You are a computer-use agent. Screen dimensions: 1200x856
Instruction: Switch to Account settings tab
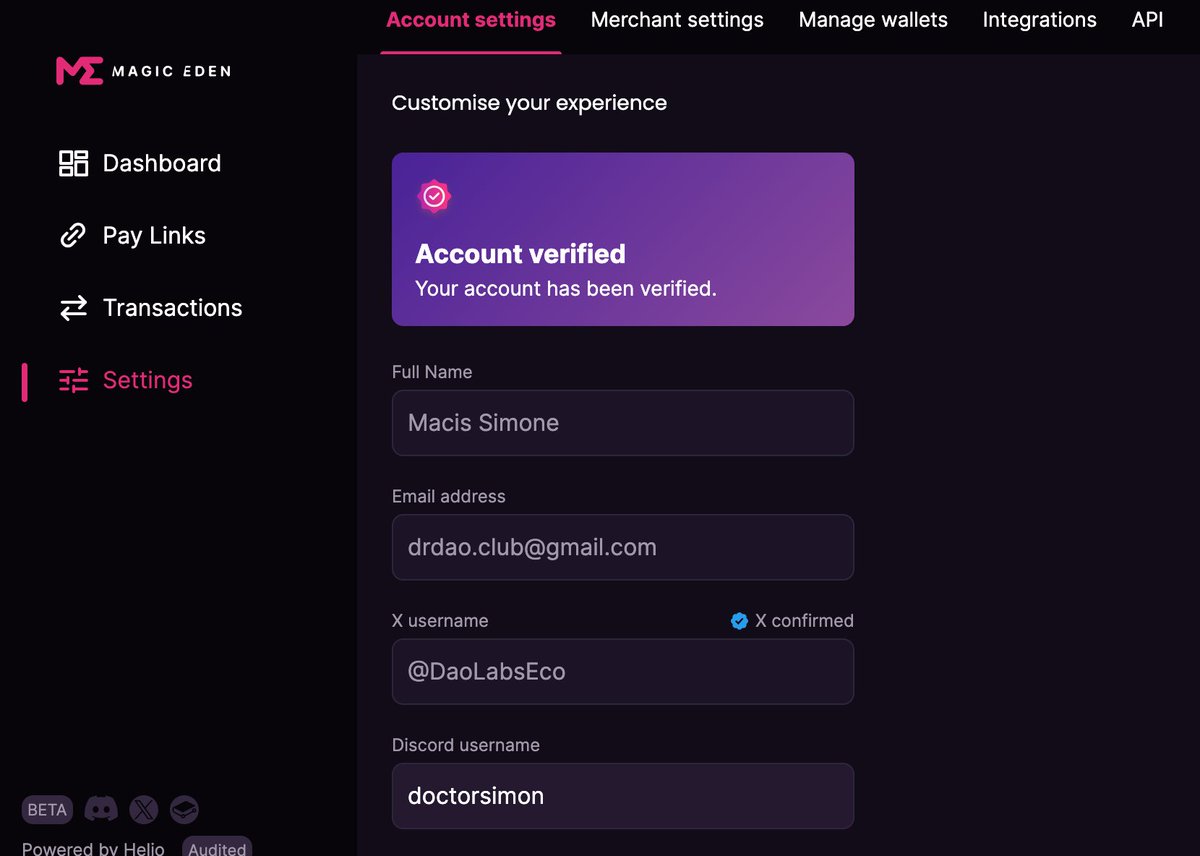471,20
